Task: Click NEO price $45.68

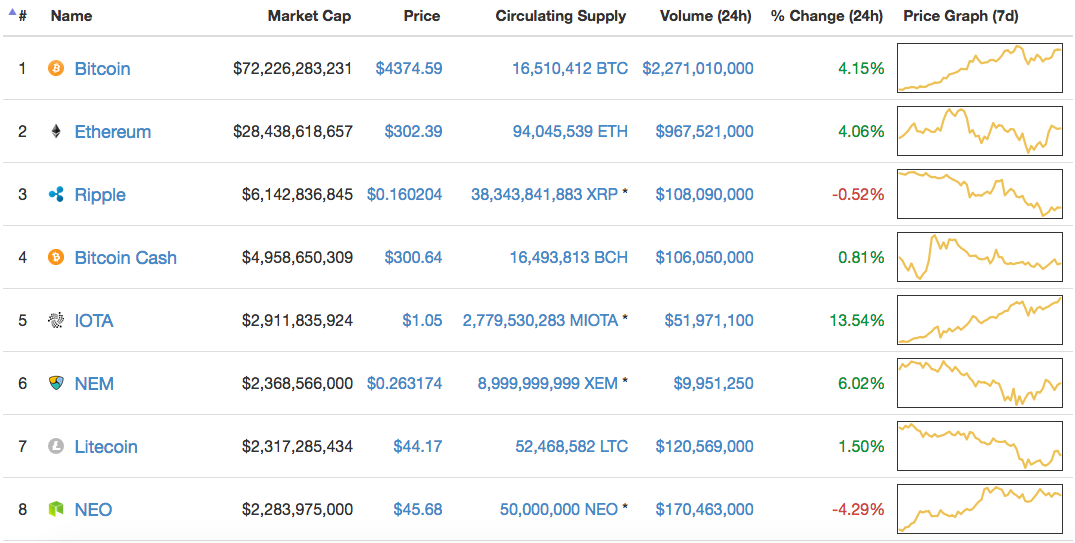Action: (418, 509)
